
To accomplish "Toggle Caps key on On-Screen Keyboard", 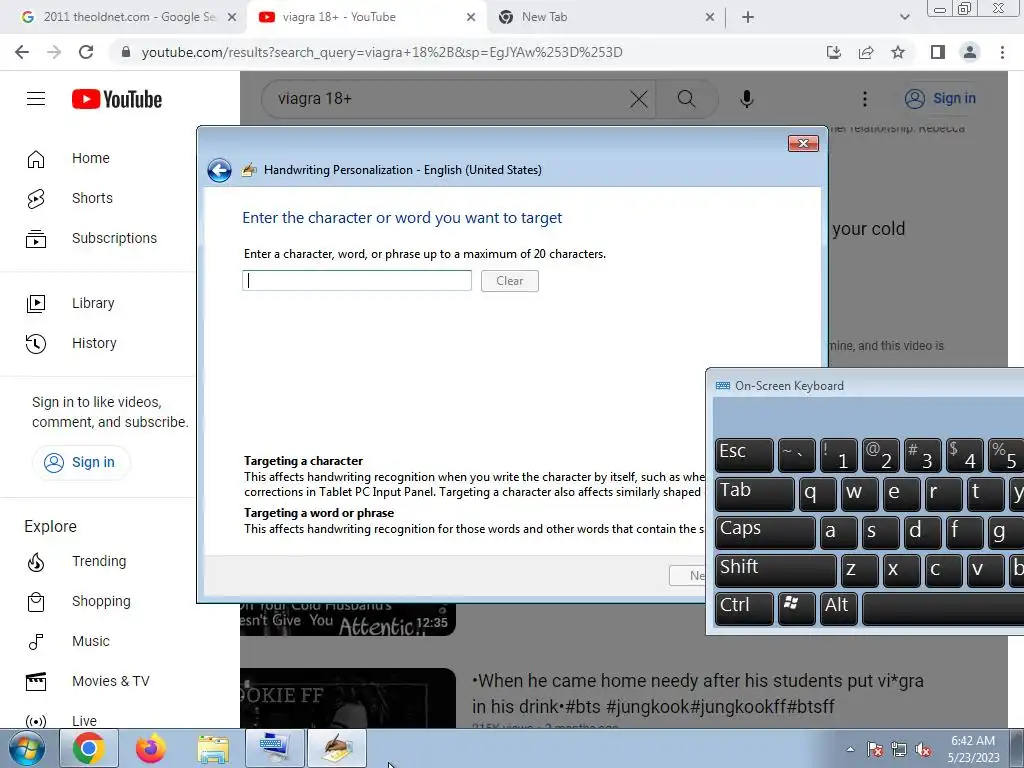I will [765, 532].
